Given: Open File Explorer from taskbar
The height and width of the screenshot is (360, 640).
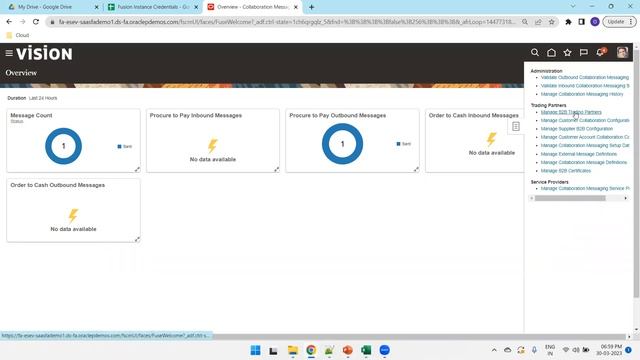Looking at the screenshot, I should coord(293,350).
